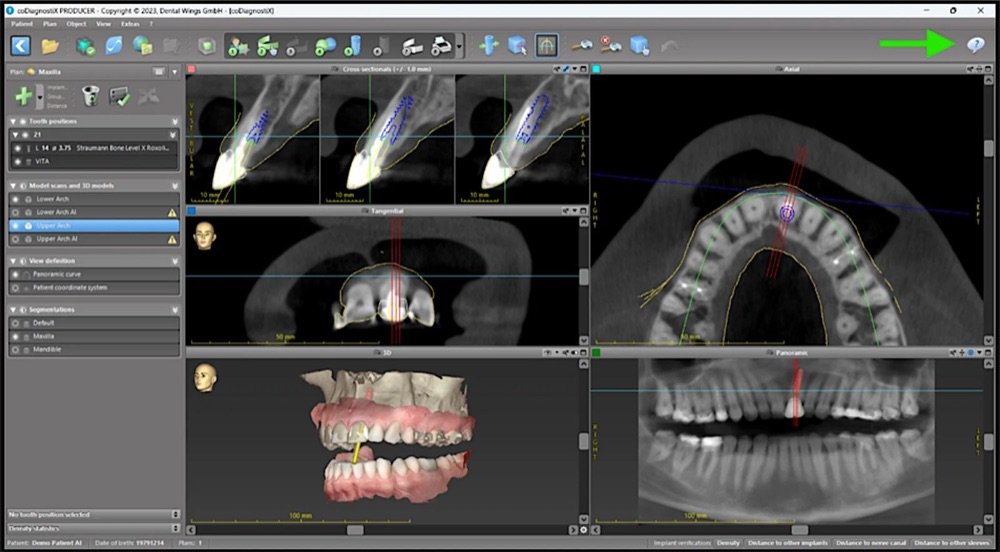Image resolution: width=1000 pixels, height=552 pixels.
Task: Click the blue back arrow button
Action: pos(21,45)
